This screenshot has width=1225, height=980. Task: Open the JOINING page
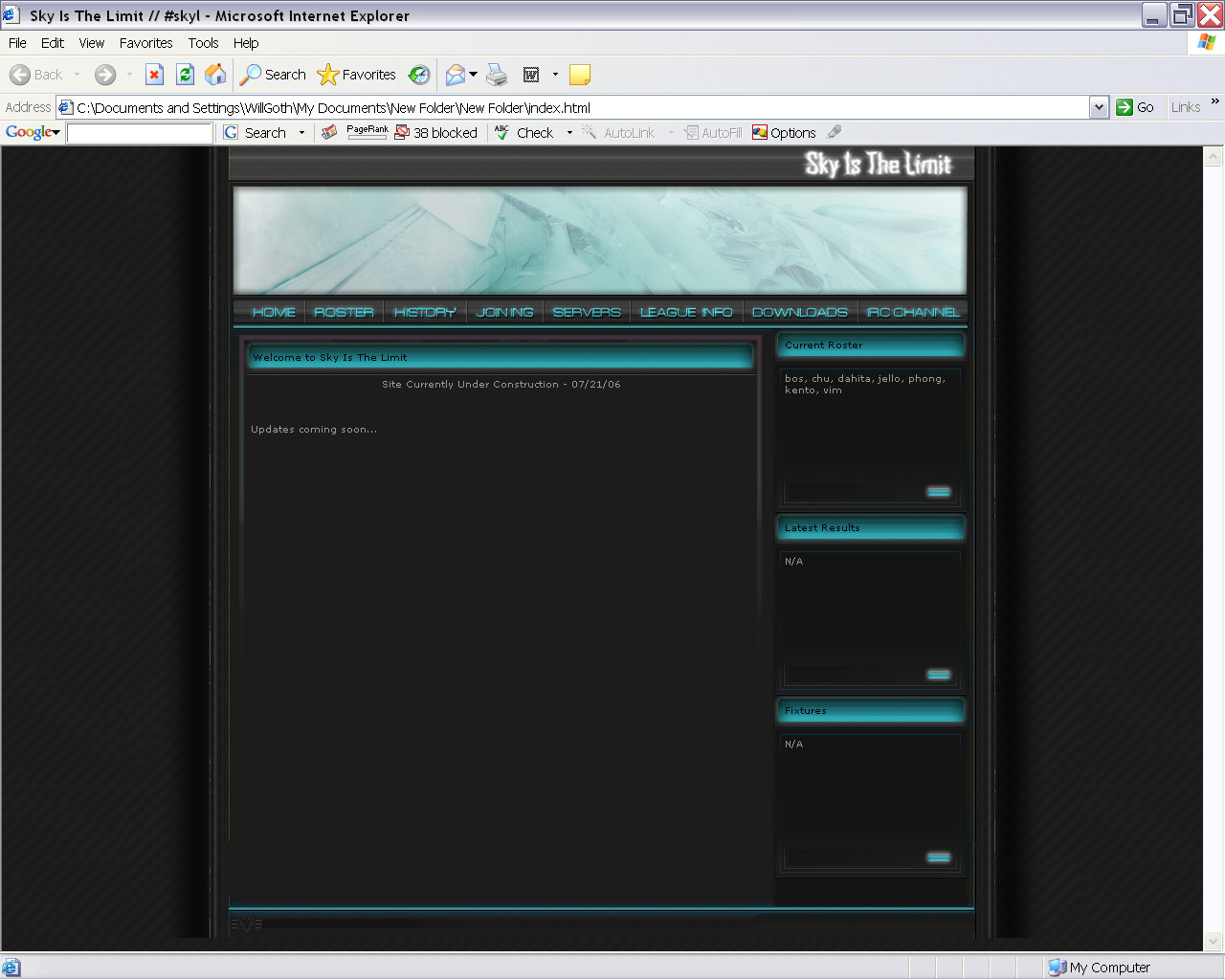tap(504, 313)
